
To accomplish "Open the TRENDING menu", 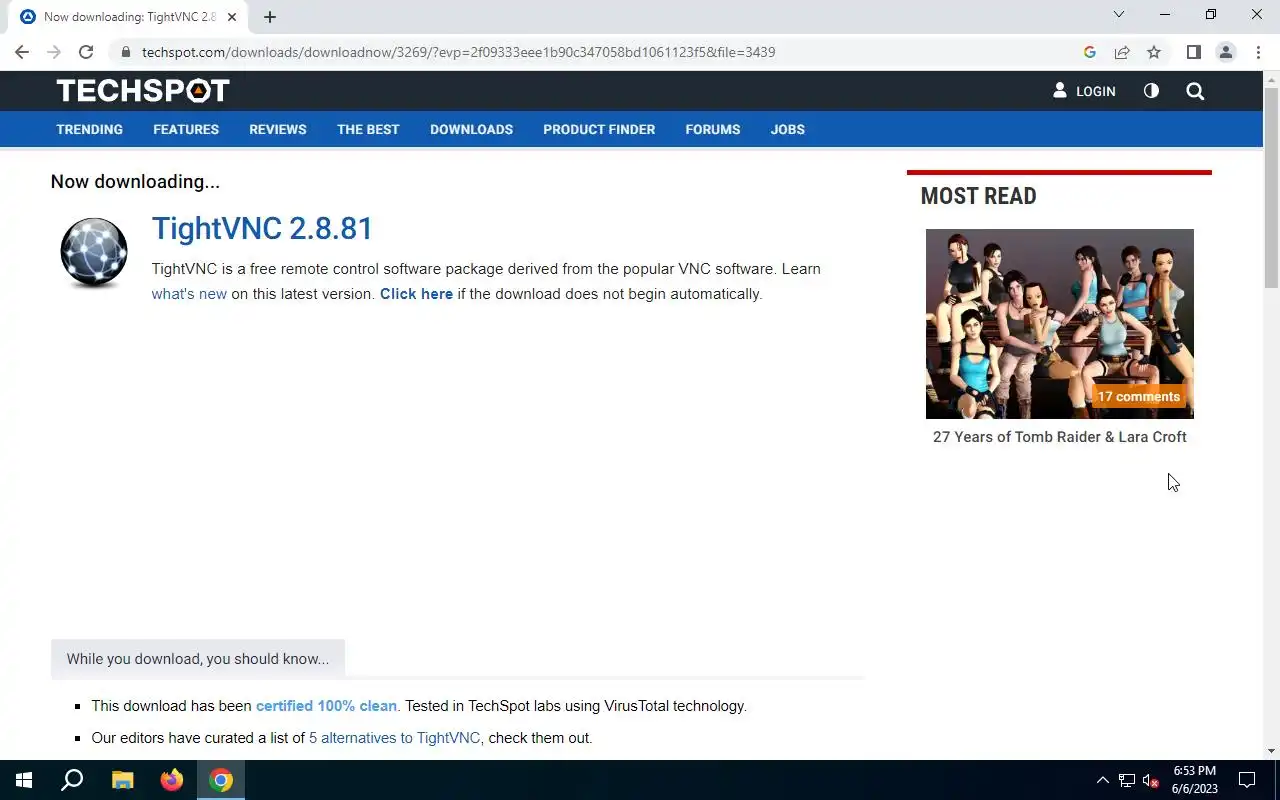I will [89, 129].
